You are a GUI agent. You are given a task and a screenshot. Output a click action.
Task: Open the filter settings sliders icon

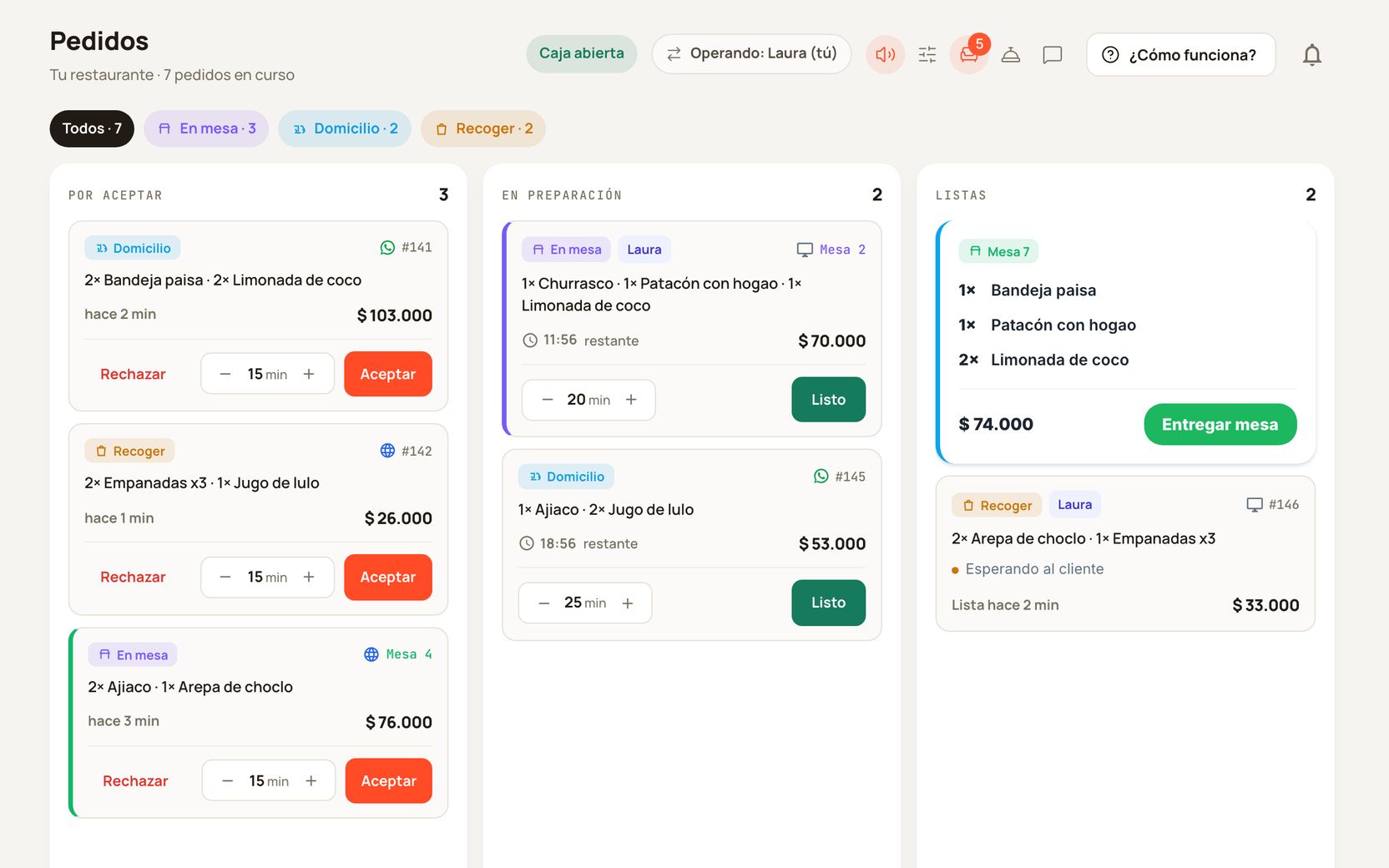(x=927, y=55)
